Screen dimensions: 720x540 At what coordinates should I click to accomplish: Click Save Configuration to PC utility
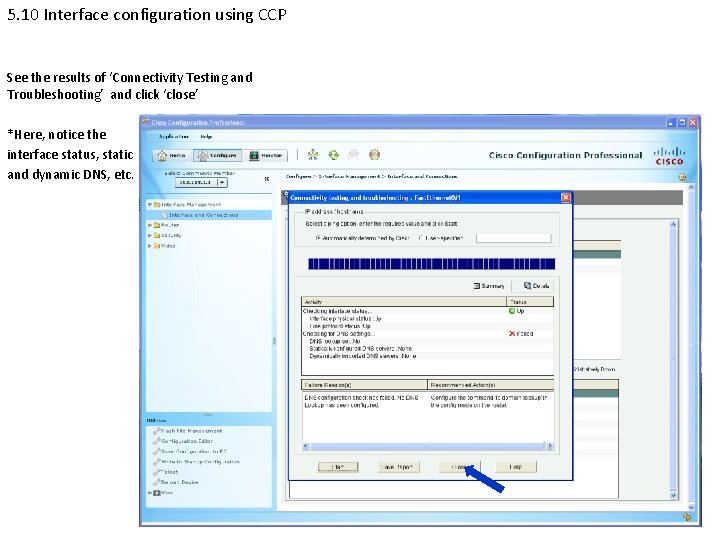click(190, 451)
